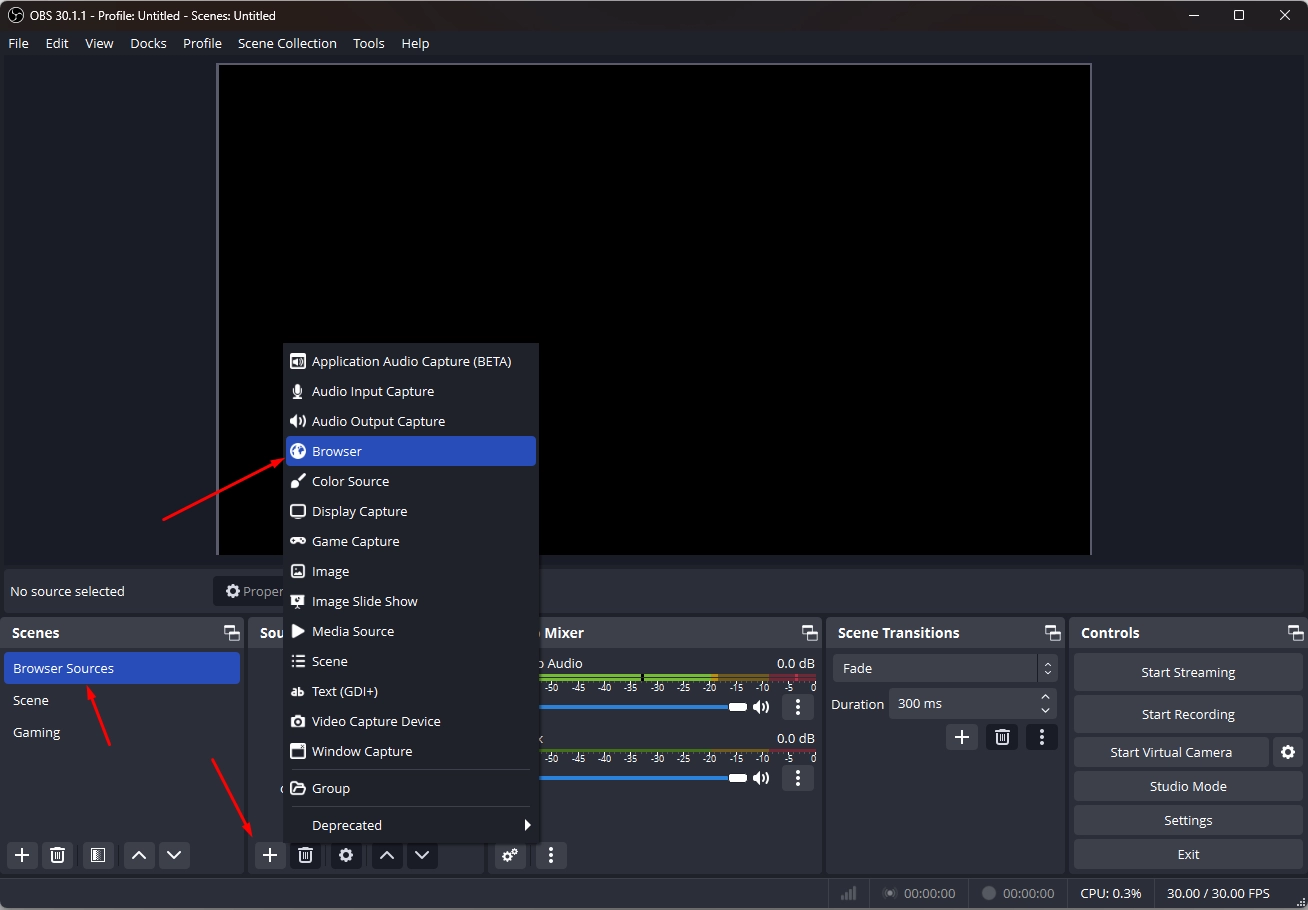Open Audio Mixer toolbar three-dot menu
Viewport: 1308px width, 910px height.
(x=551, y=855)
